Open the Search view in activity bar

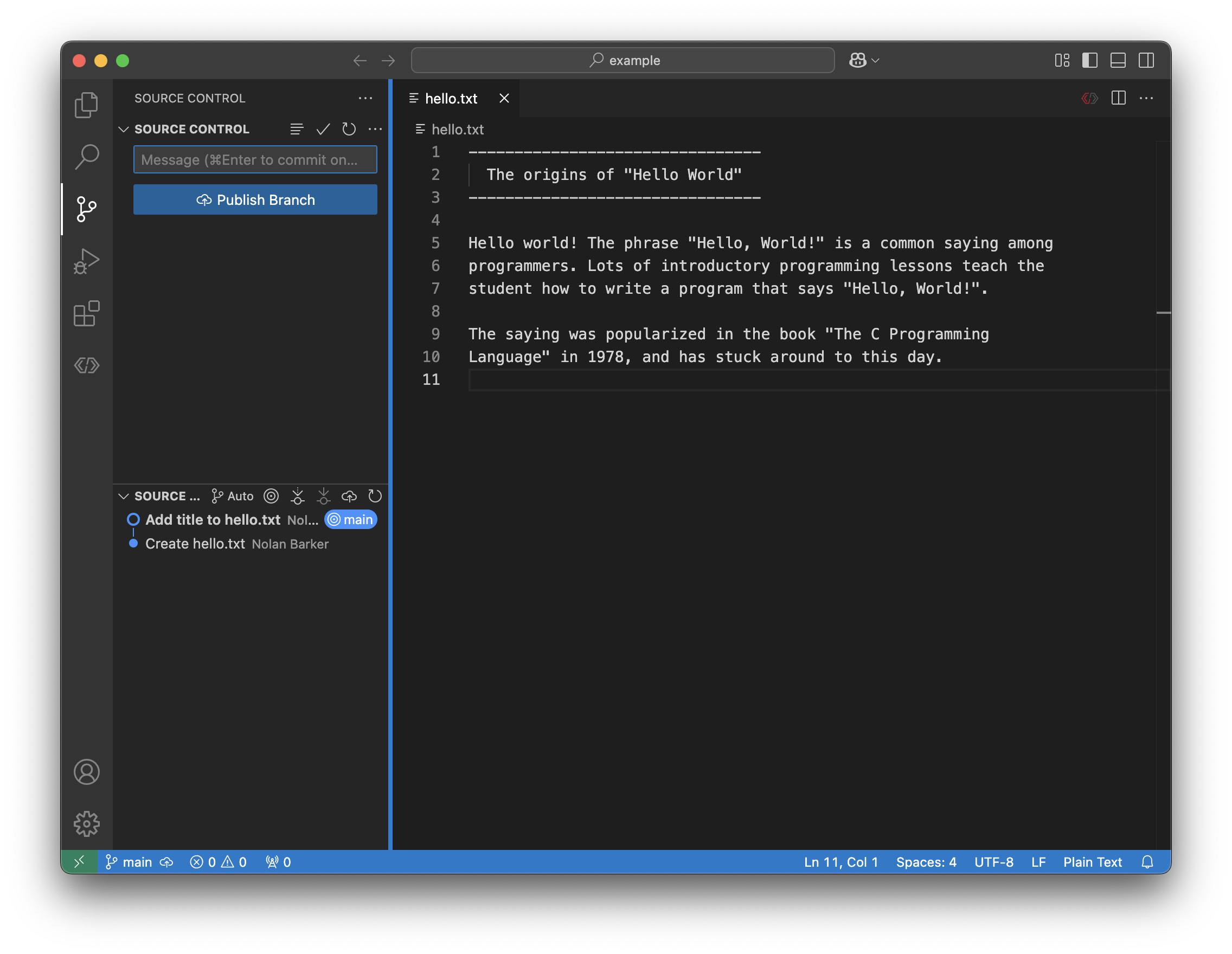coord(86,157)
